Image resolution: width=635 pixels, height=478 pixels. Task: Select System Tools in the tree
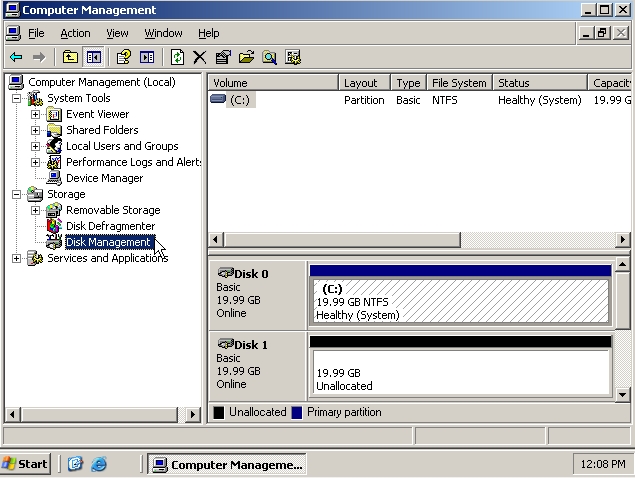click(79, 98)
